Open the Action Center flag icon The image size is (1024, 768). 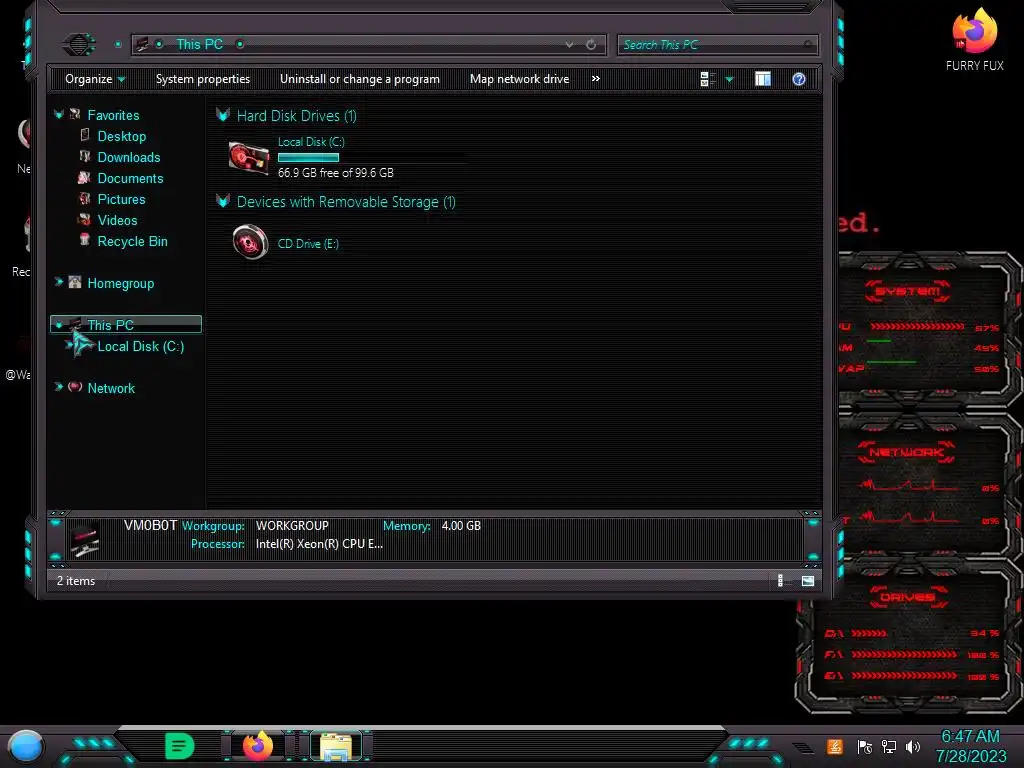click(865, 747)
